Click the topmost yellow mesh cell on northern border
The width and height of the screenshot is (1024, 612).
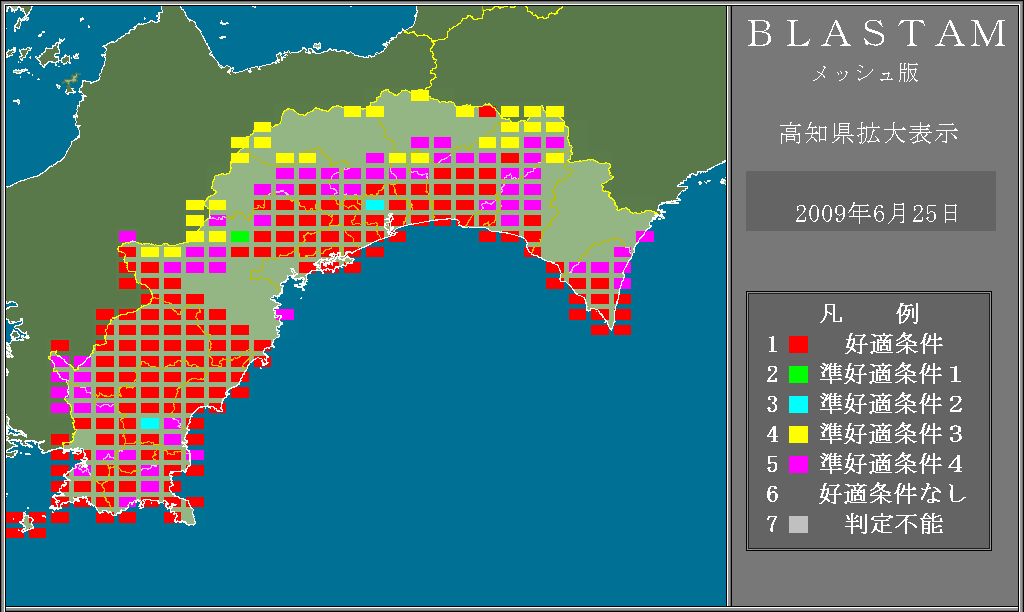click(x=420, y=95)
